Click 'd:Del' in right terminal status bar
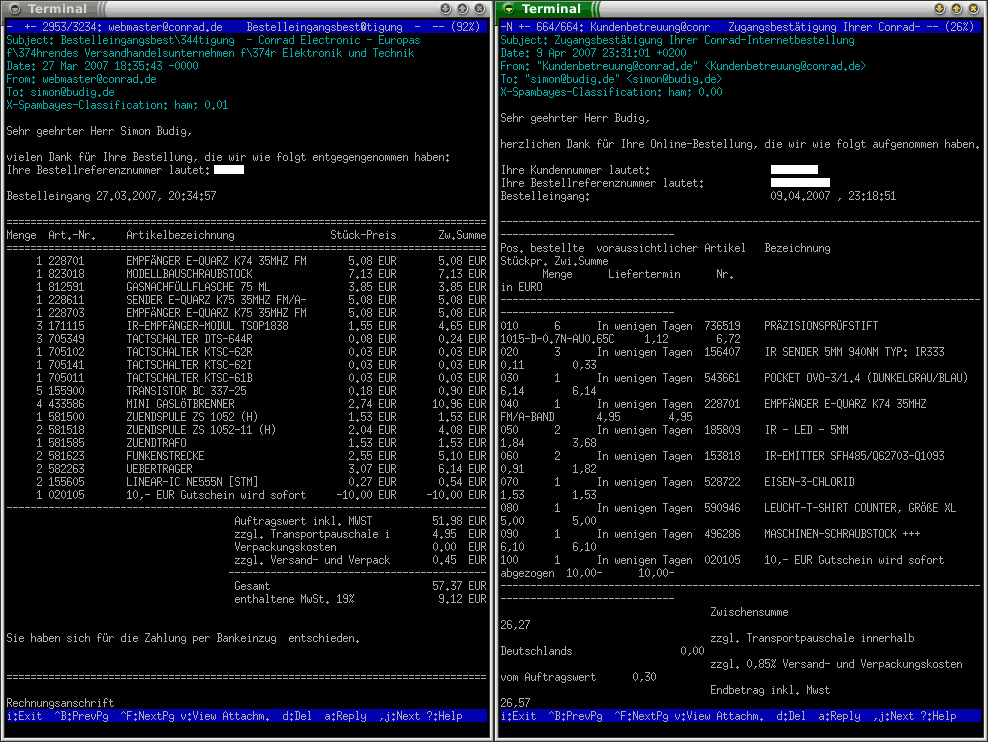 [791, 716]
